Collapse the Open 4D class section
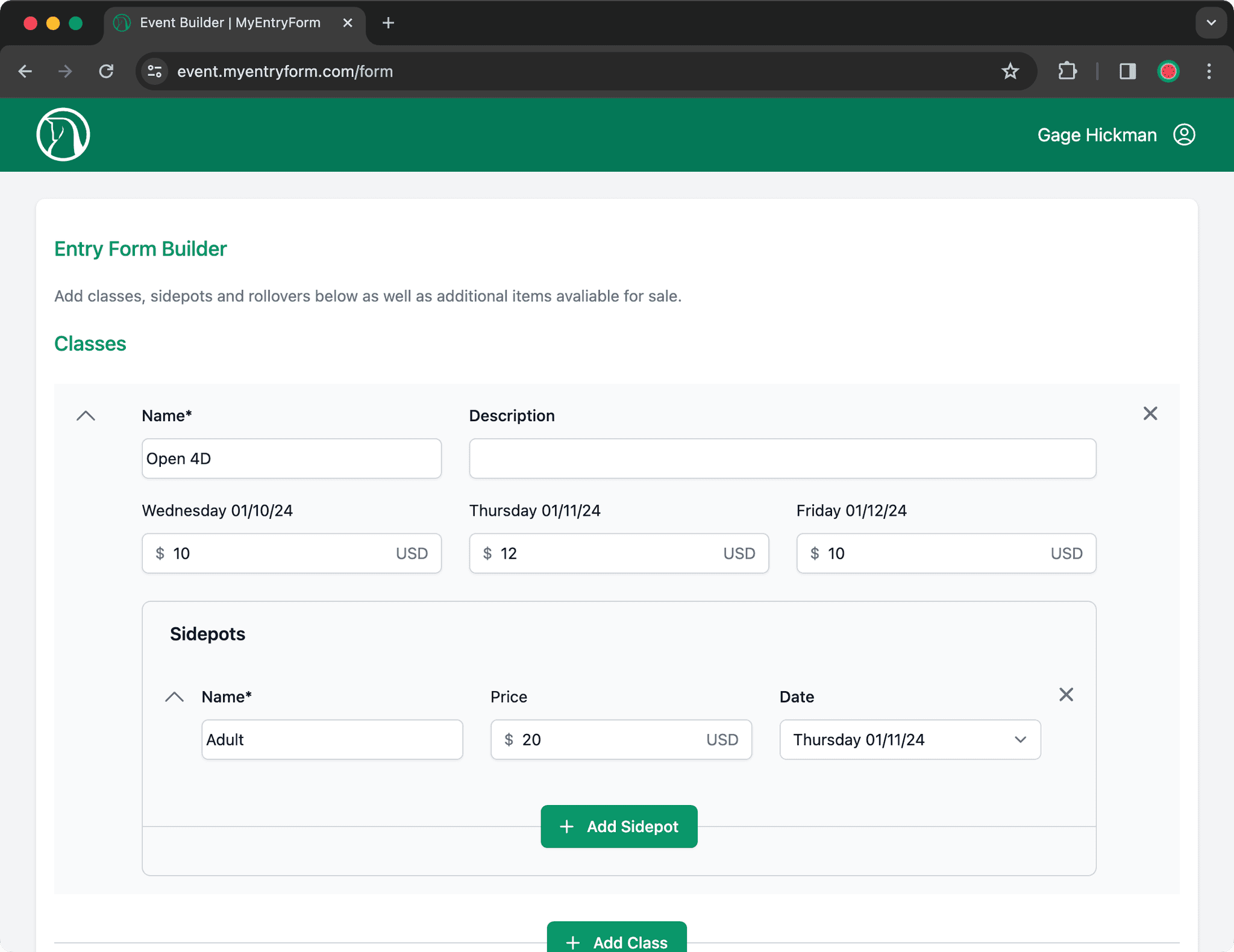This screenshot has width=1234, height=952. [86, 416]
